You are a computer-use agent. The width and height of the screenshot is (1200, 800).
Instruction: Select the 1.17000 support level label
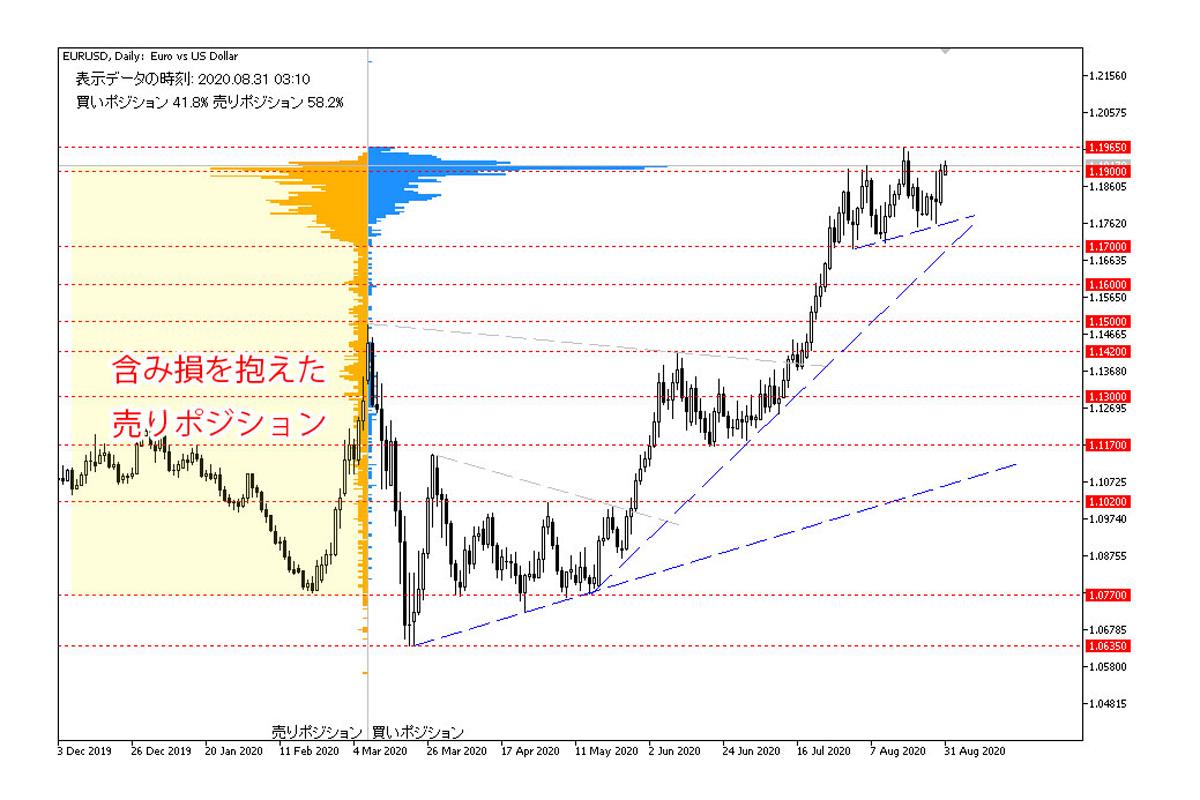1108,246
